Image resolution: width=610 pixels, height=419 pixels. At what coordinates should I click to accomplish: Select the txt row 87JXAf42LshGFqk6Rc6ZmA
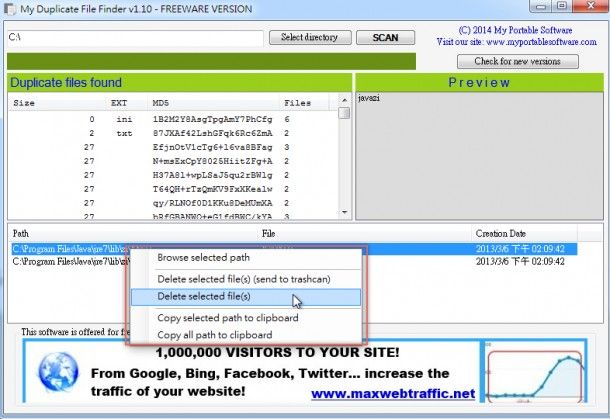click(x=174, y=133)
